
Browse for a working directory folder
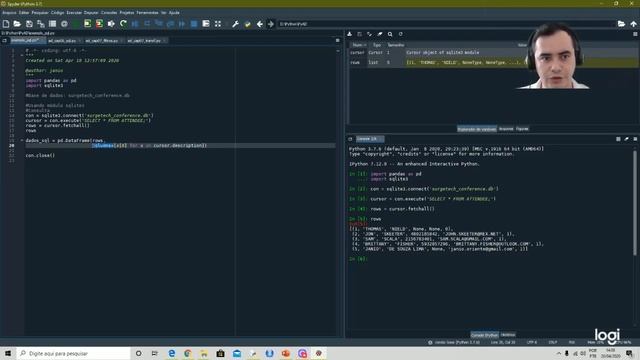coord(621,24)
